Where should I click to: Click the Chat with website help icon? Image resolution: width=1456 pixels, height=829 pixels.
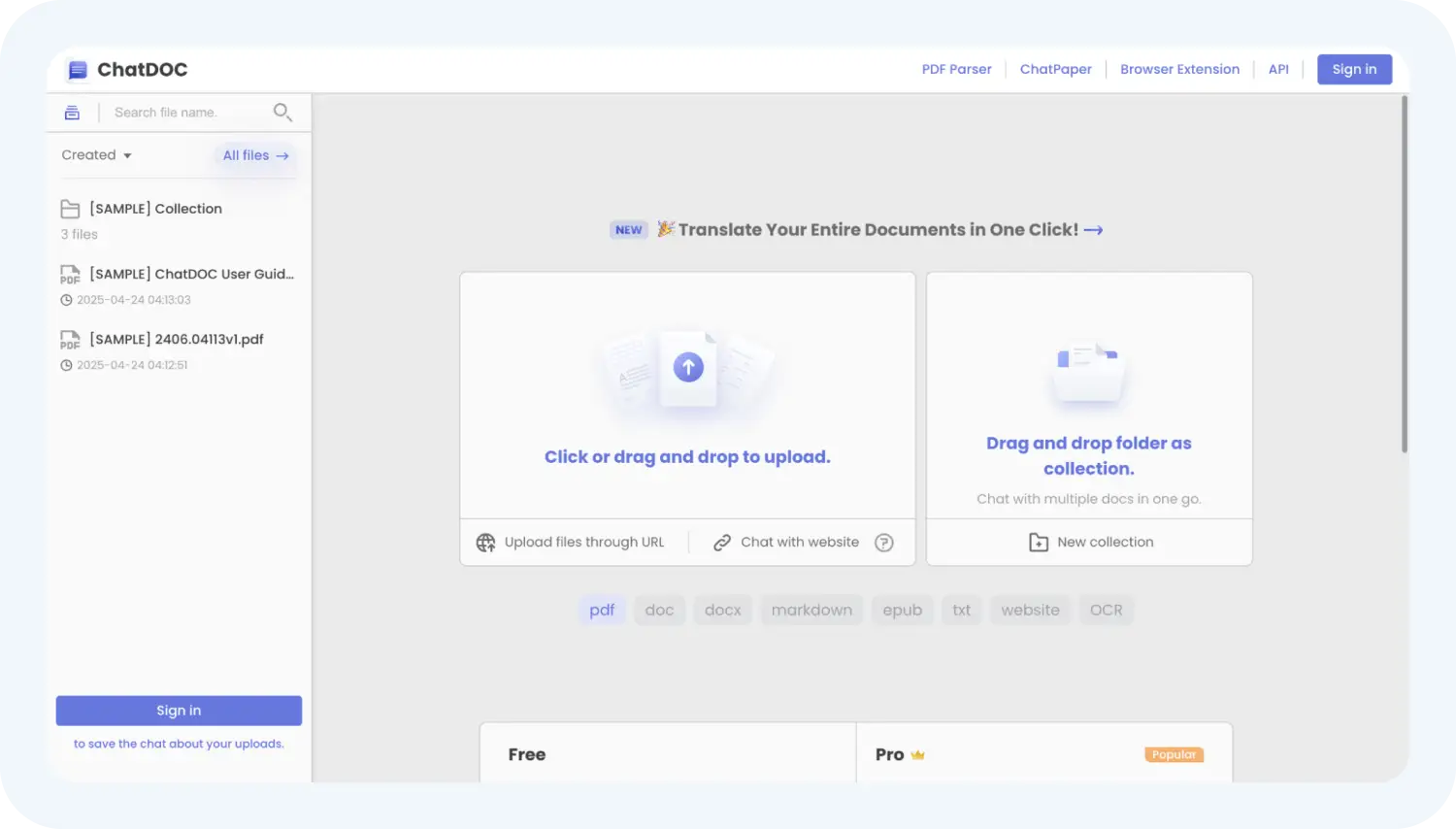(883, 543)
